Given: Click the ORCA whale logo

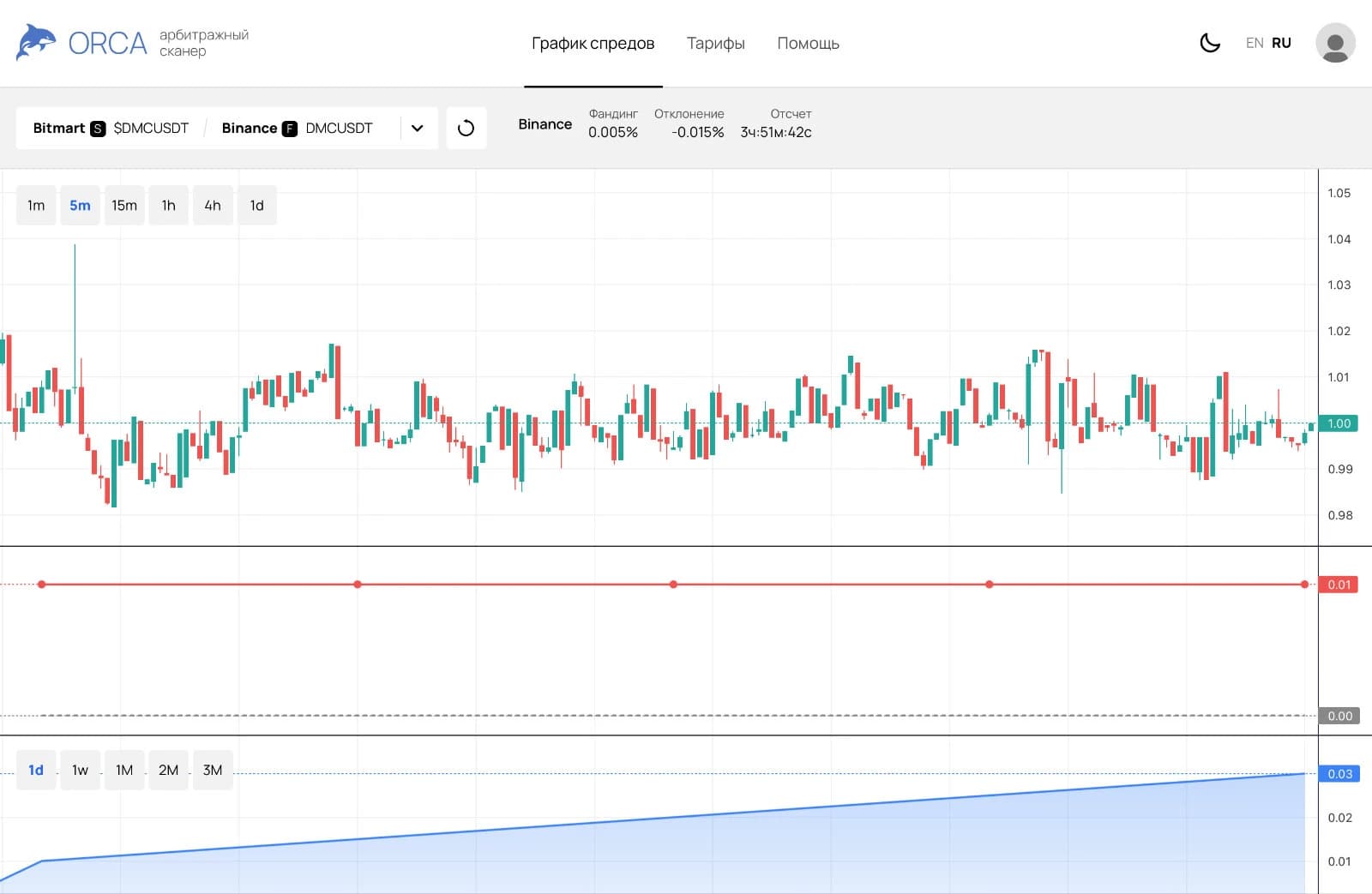Looking at the screenshot, I should click(x=36, y=43).
